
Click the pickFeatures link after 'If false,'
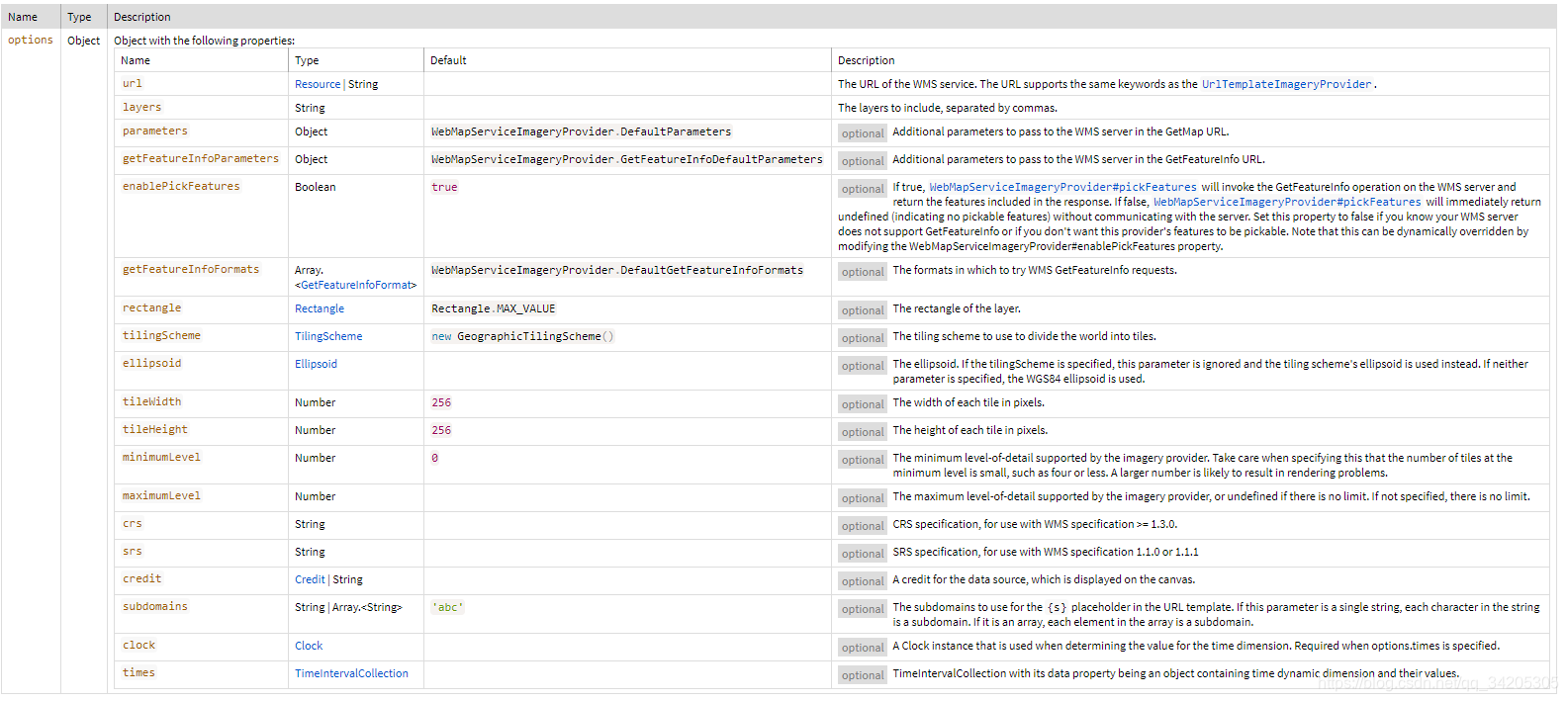(x=1287, y=202)
